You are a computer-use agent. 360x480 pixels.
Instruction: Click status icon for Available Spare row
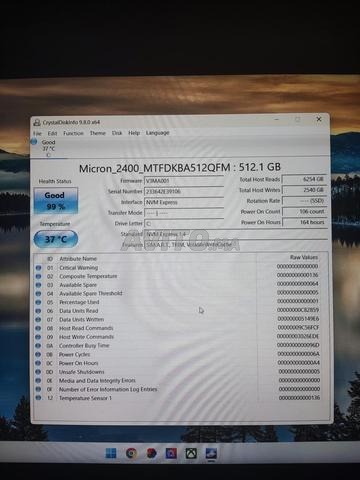(38, 285)
